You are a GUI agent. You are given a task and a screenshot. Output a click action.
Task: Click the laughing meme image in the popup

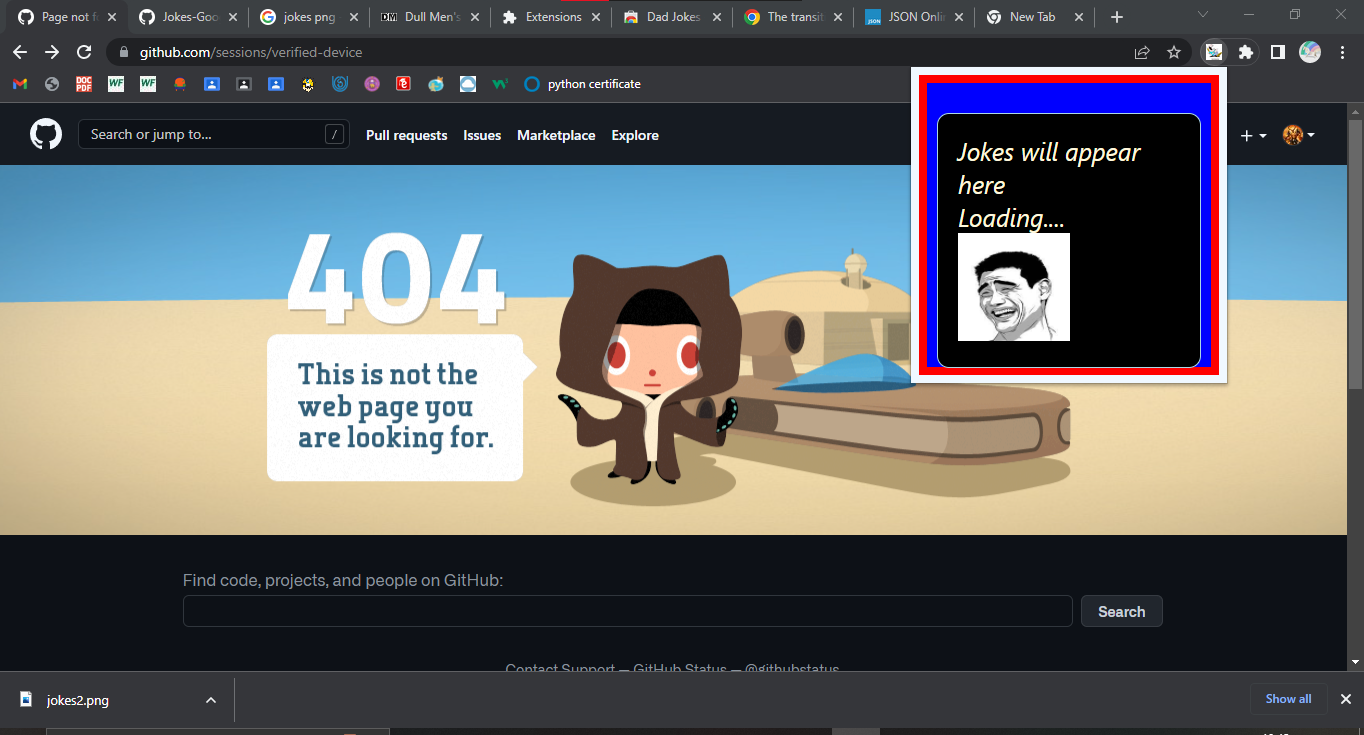pos(1013,287)
